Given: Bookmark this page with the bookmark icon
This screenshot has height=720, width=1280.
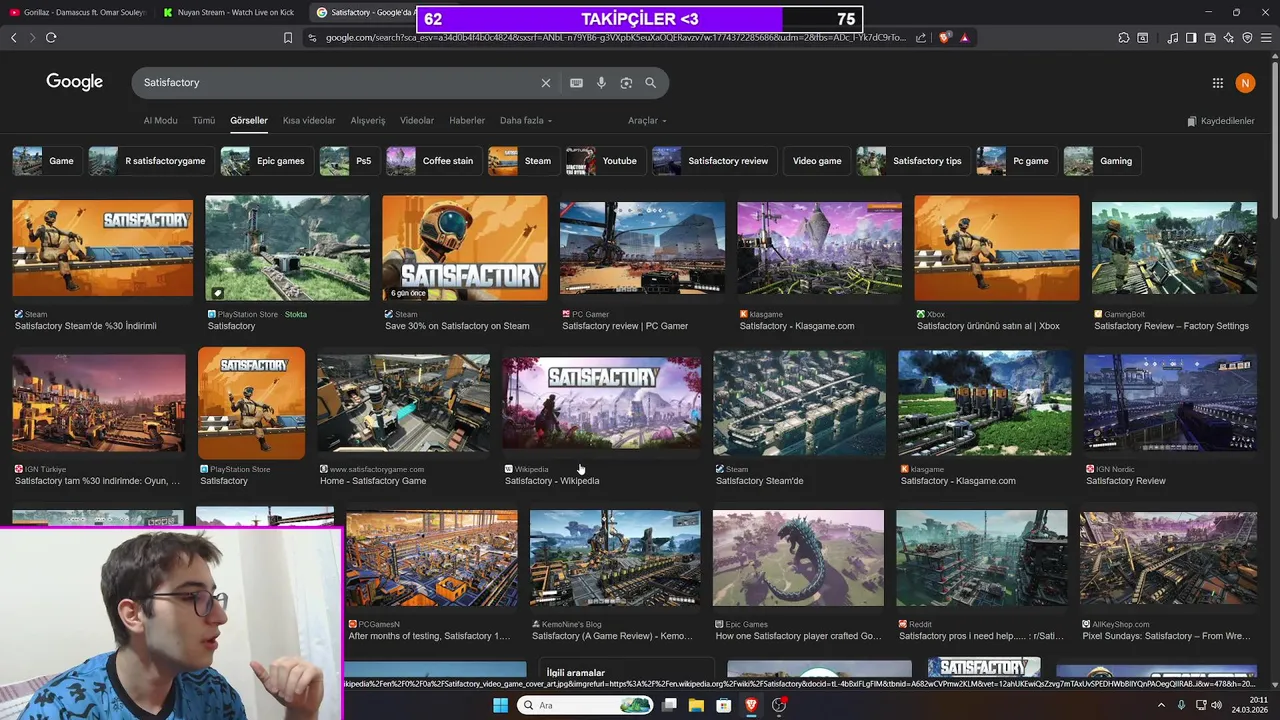Looking at the screenshot, I should tap(288, 38).
